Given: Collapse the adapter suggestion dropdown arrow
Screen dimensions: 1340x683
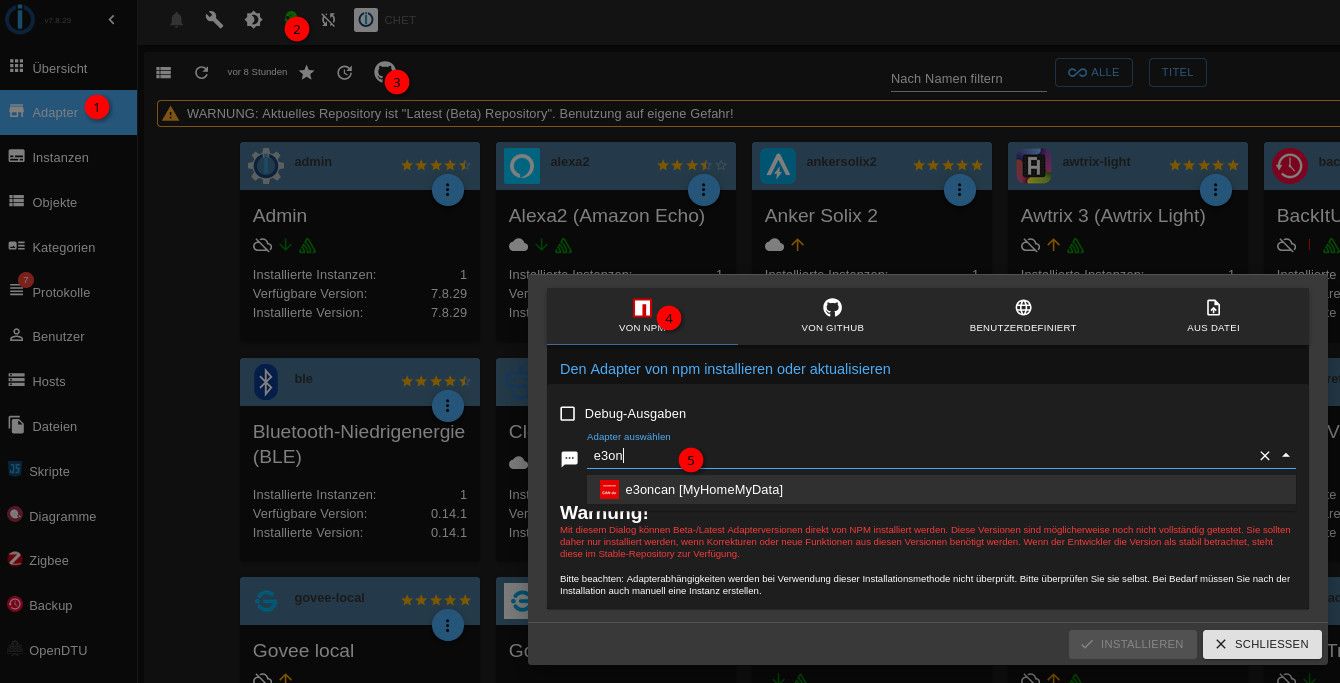Looking at the screenshot, I should (1286, 456).
